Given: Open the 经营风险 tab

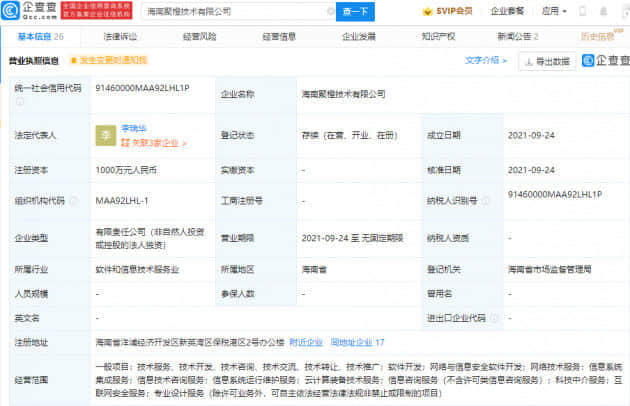Looking at the screenshot, I should pos(199,37).
